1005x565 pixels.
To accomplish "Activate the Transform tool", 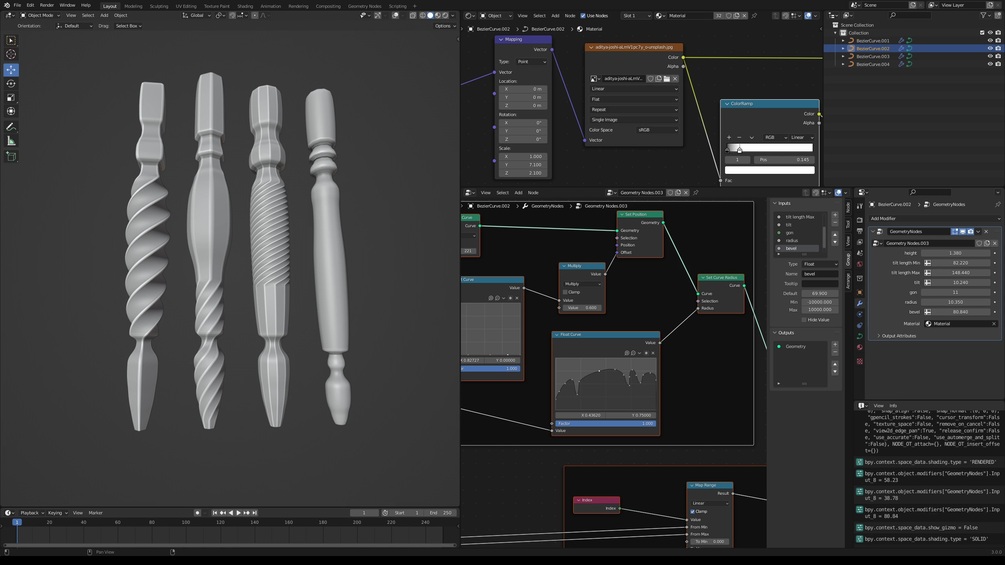I will [11, 111].
